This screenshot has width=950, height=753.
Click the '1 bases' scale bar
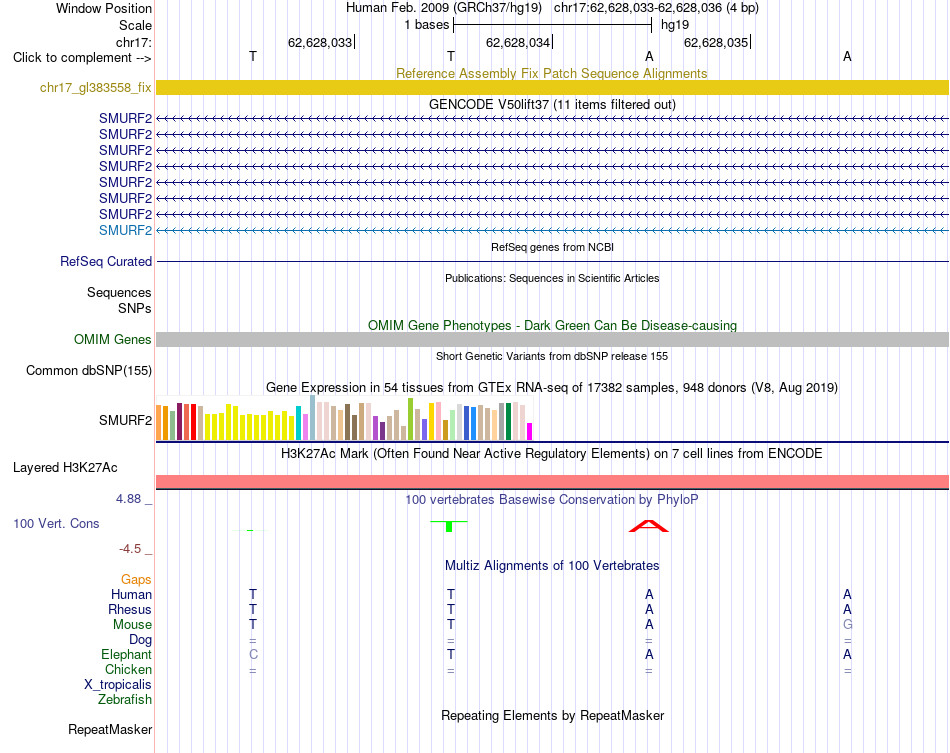[x=552, y=25]
